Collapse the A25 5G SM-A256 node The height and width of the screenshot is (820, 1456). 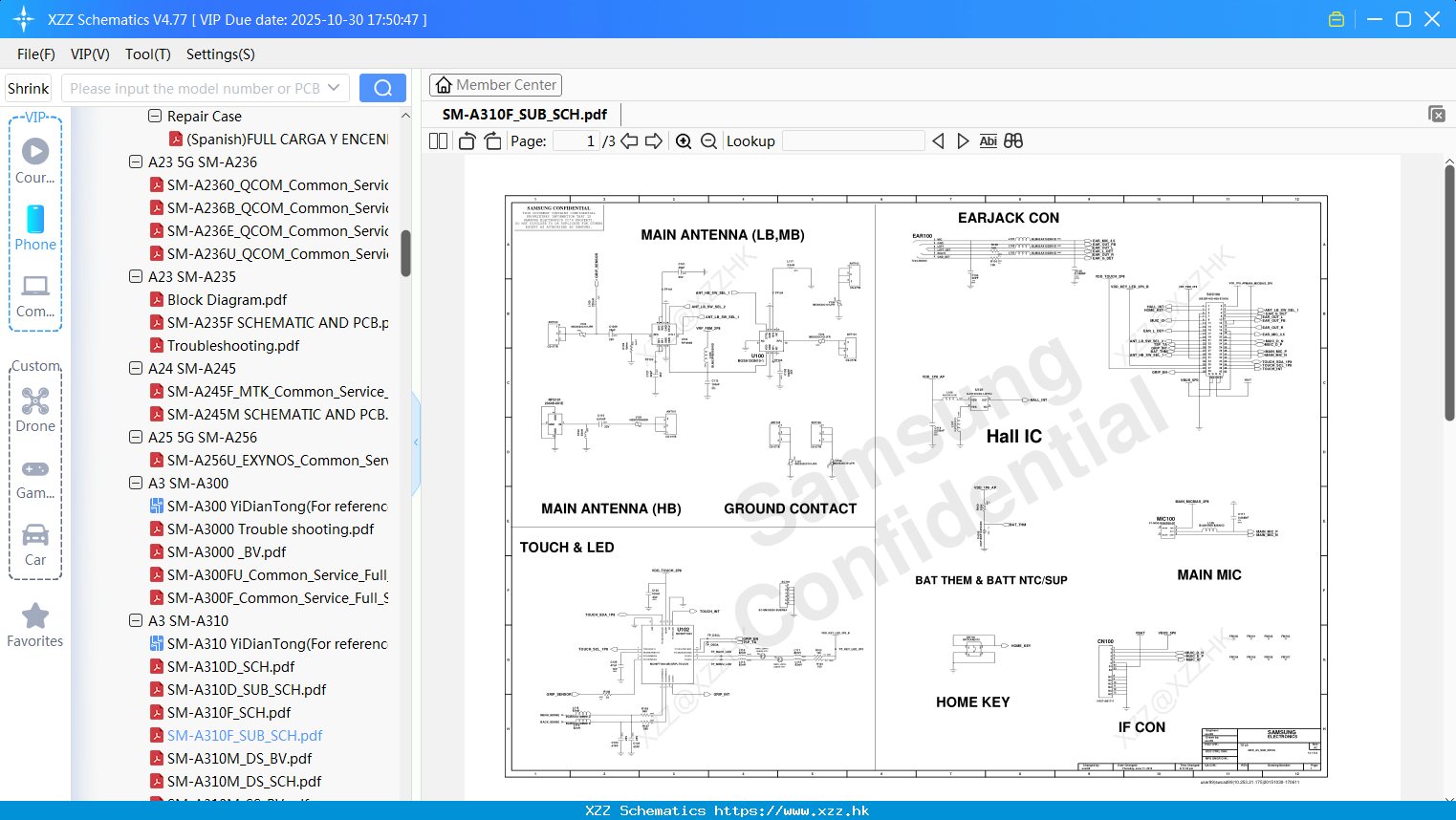point(136,437)
